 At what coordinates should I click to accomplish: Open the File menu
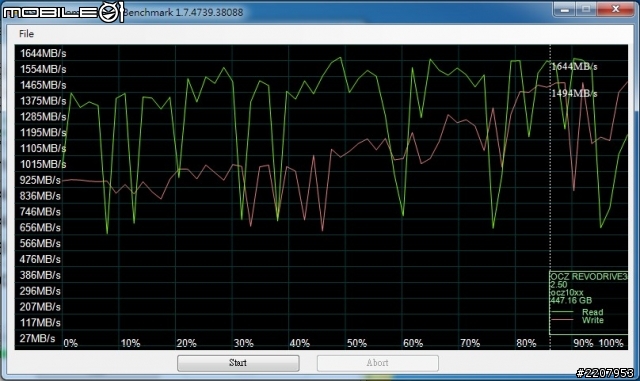coord(27,34)
